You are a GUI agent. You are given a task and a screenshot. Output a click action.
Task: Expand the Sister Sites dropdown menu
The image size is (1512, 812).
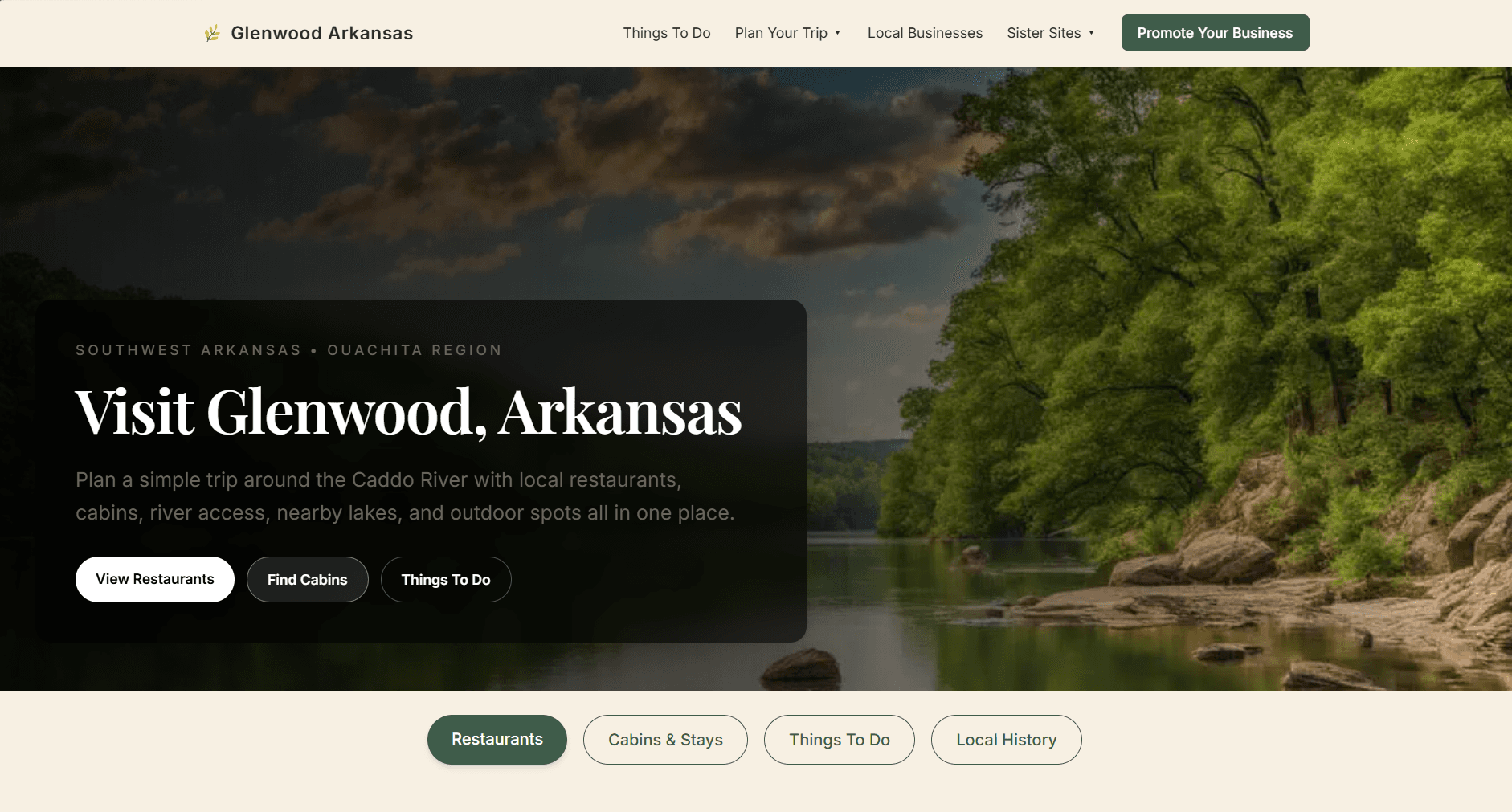coord(1051,33)
